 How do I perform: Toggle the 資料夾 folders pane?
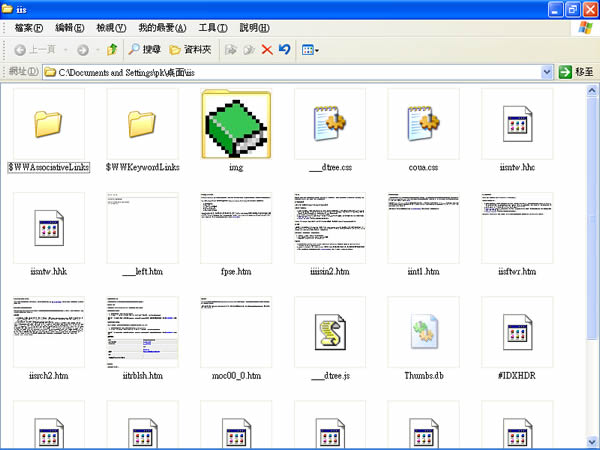[190, 49]
